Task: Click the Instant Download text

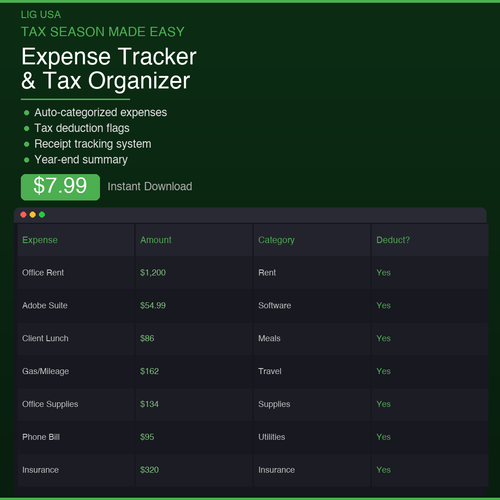Action: pyautogui.click(x=150, y=186)
